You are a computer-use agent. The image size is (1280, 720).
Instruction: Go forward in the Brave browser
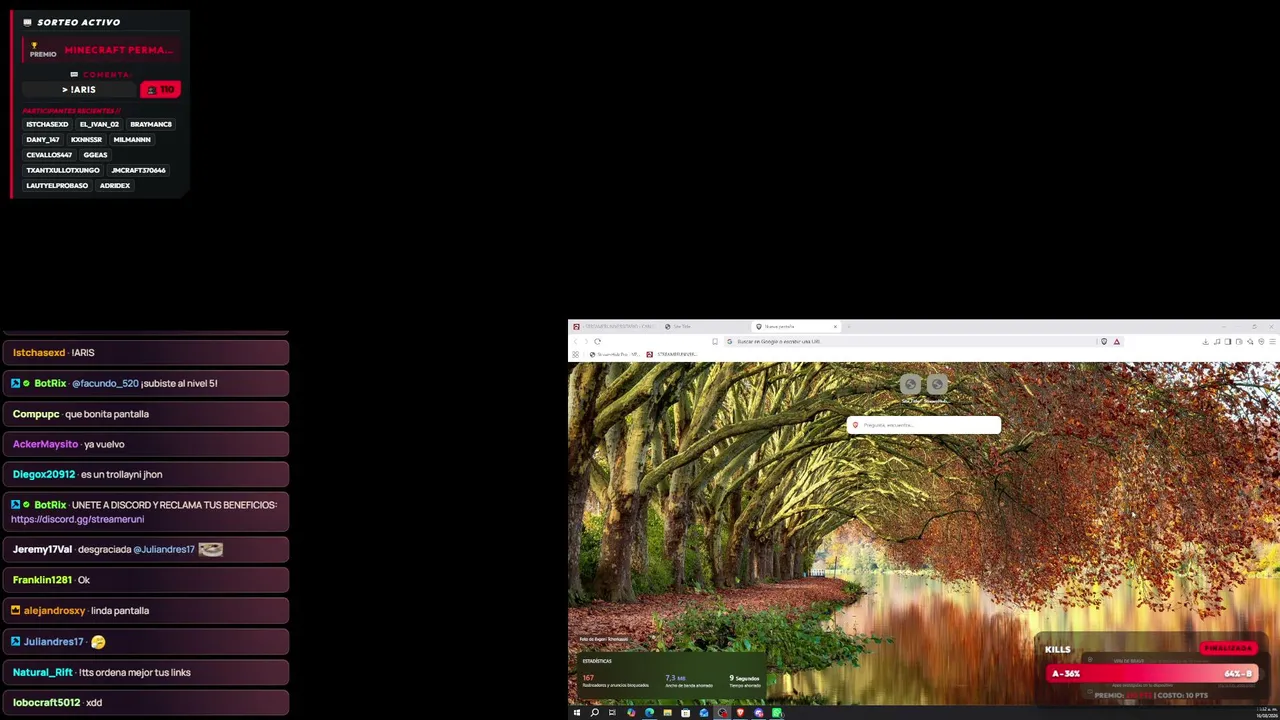coord(586,342)
